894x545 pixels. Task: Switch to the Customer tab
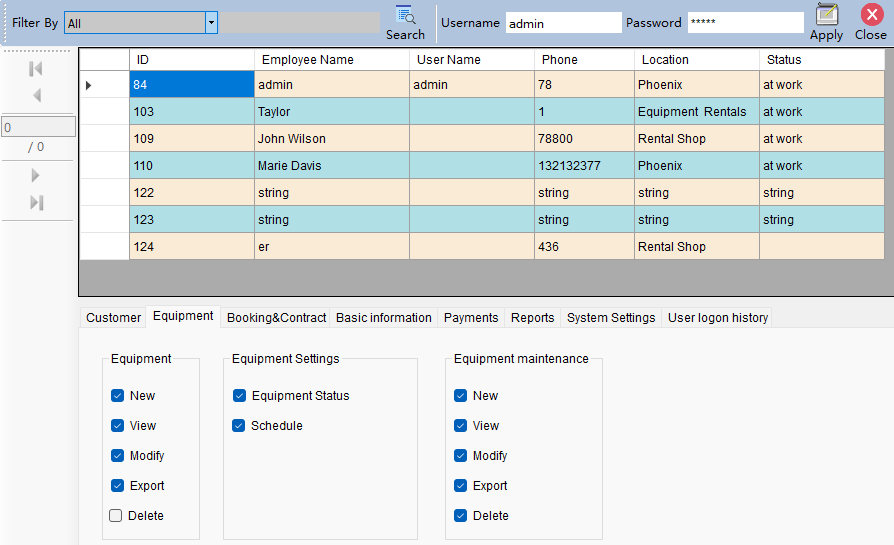coord(113,318)
